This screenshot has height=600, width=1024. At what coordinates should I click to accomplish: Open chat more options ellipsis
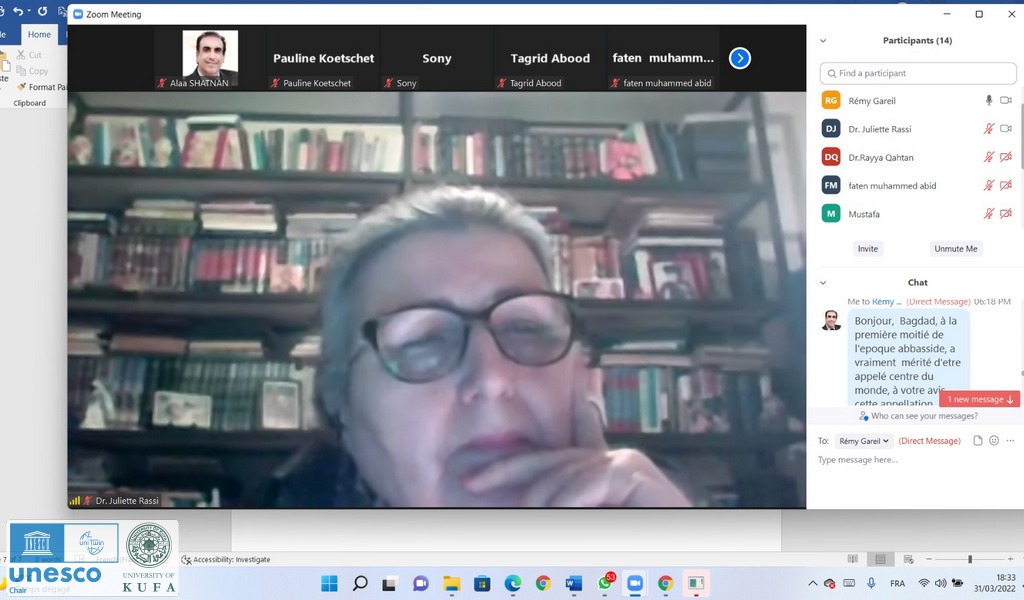[1010, 441]
